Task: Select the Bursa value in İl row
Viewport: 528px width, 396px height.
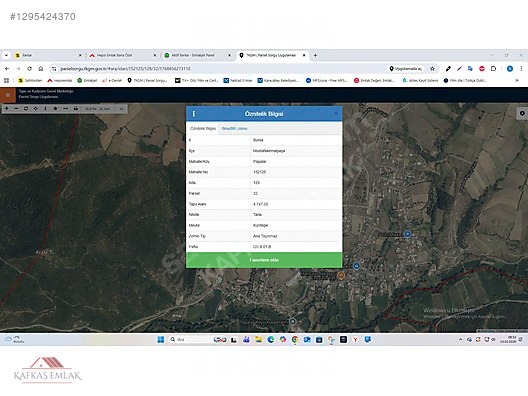Action: point(258,140)
